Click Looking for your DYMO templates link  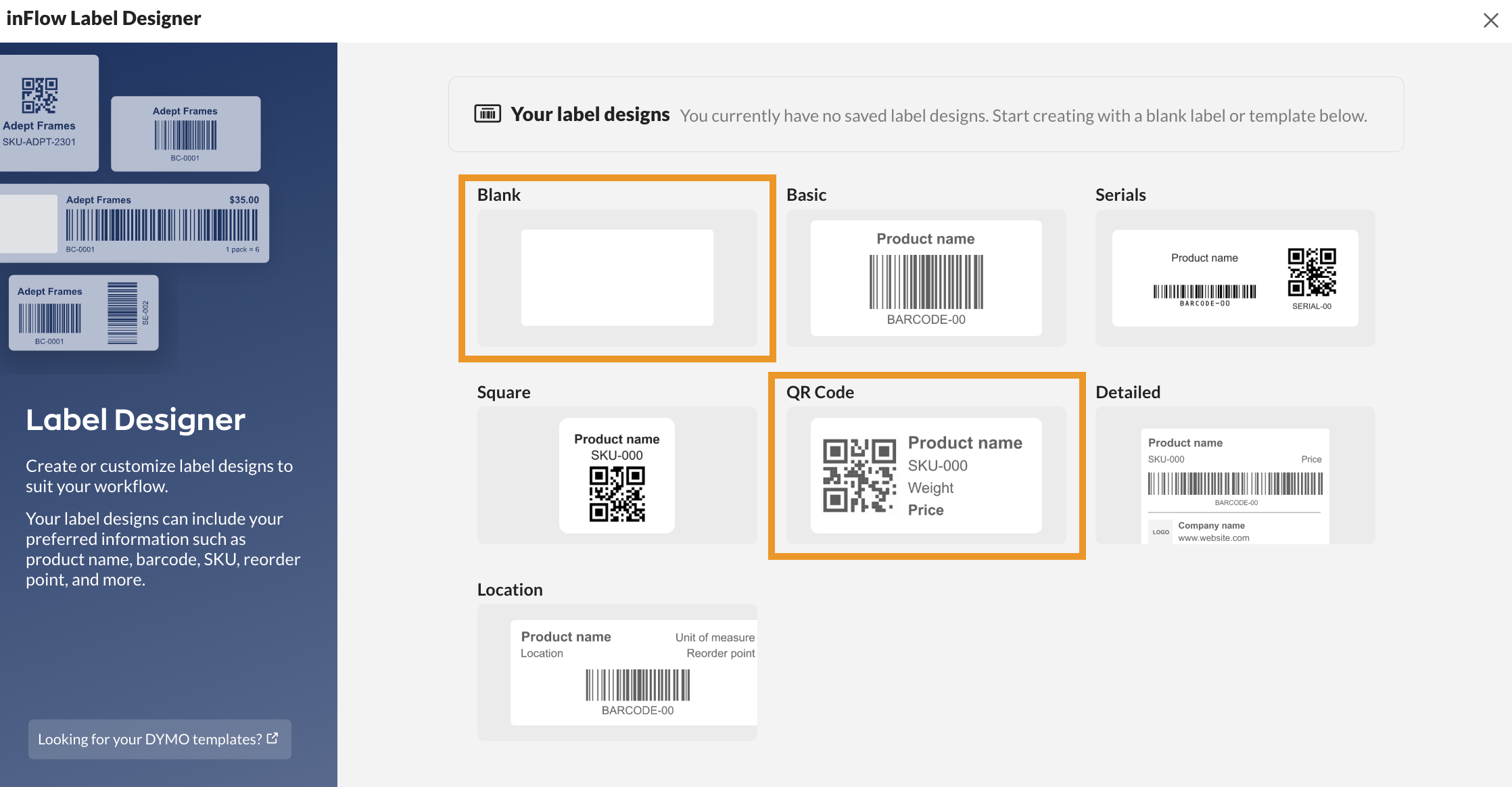tap(160, 739)
